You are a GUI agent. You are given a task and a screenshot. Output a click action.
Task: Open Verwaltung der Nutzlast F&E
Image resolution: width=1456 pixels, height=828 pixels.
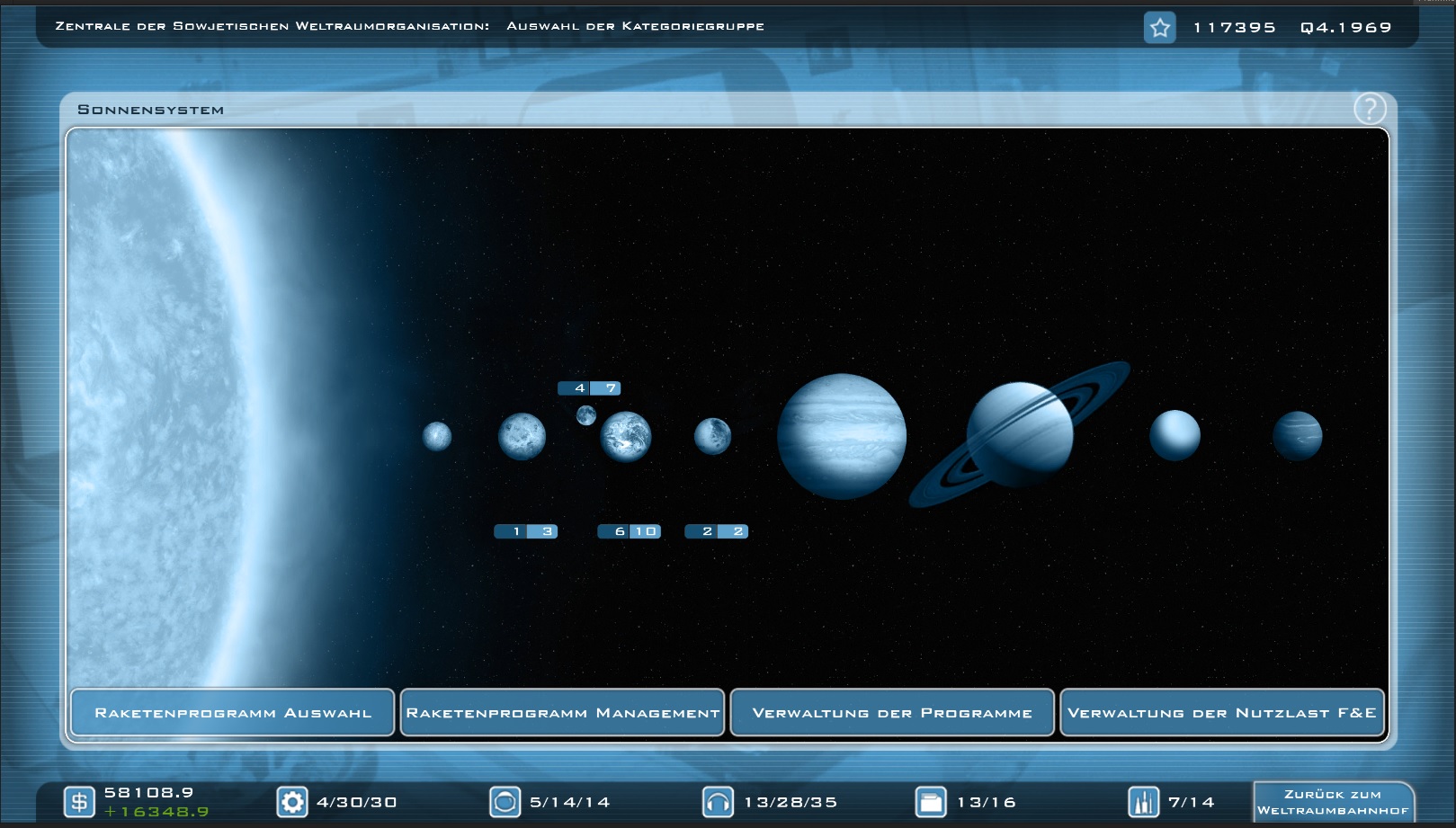tap(1222, 713)
